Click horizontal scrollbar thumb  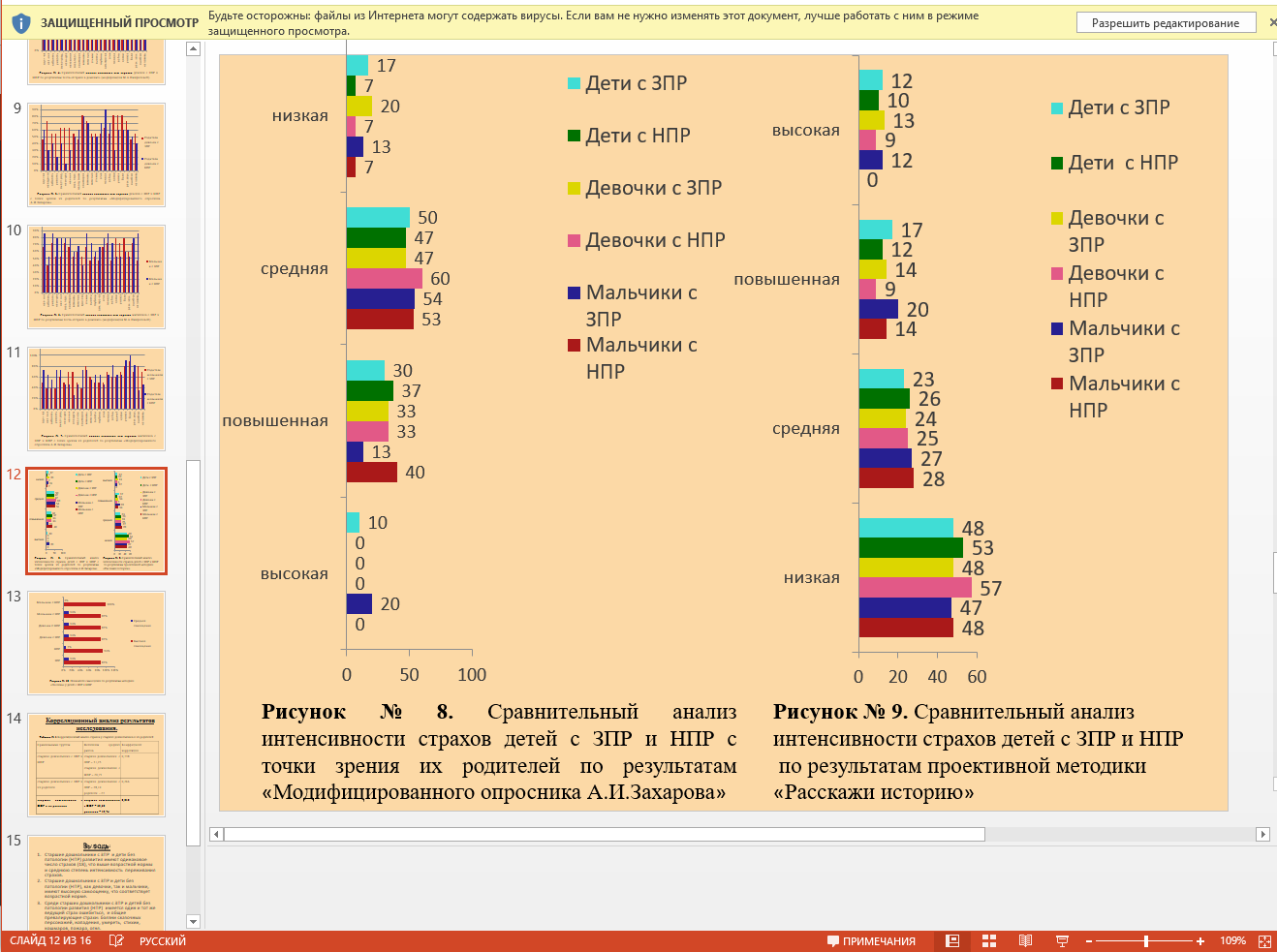[605, 834]
